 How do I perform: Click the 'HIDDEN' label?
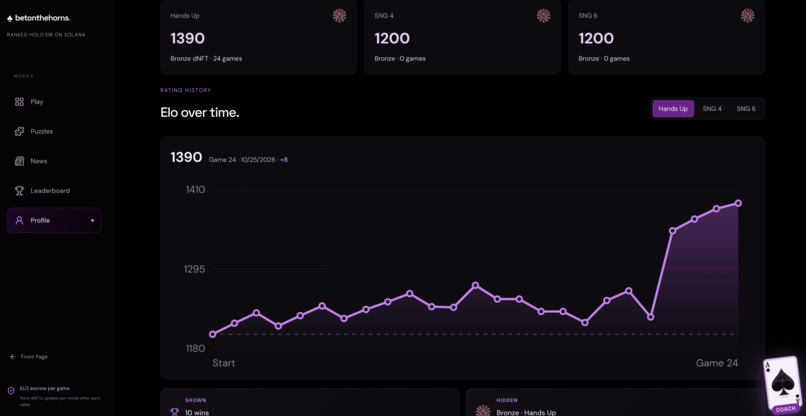pyautogui.click(x=507, y=401)
